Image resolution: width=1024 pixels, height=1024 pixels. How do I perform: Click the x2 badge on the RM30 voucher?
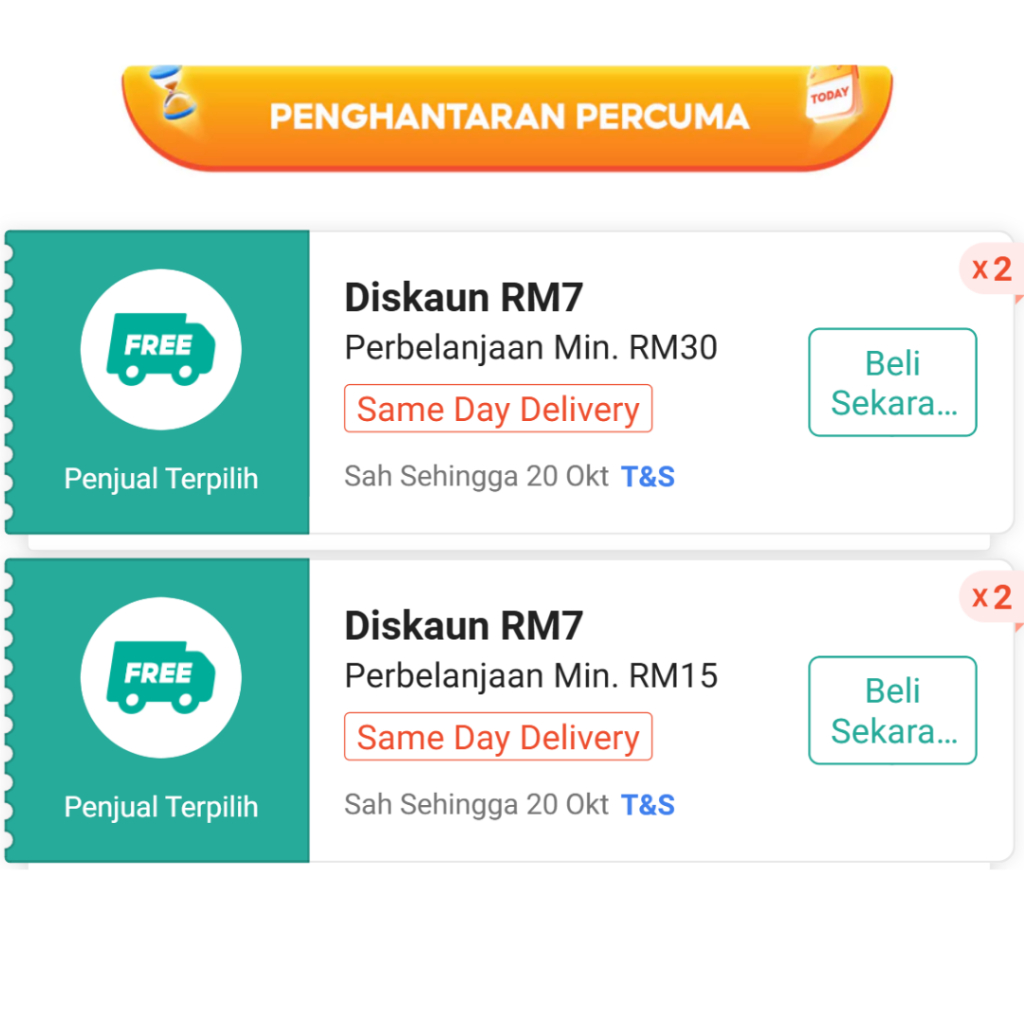[991, 269]
